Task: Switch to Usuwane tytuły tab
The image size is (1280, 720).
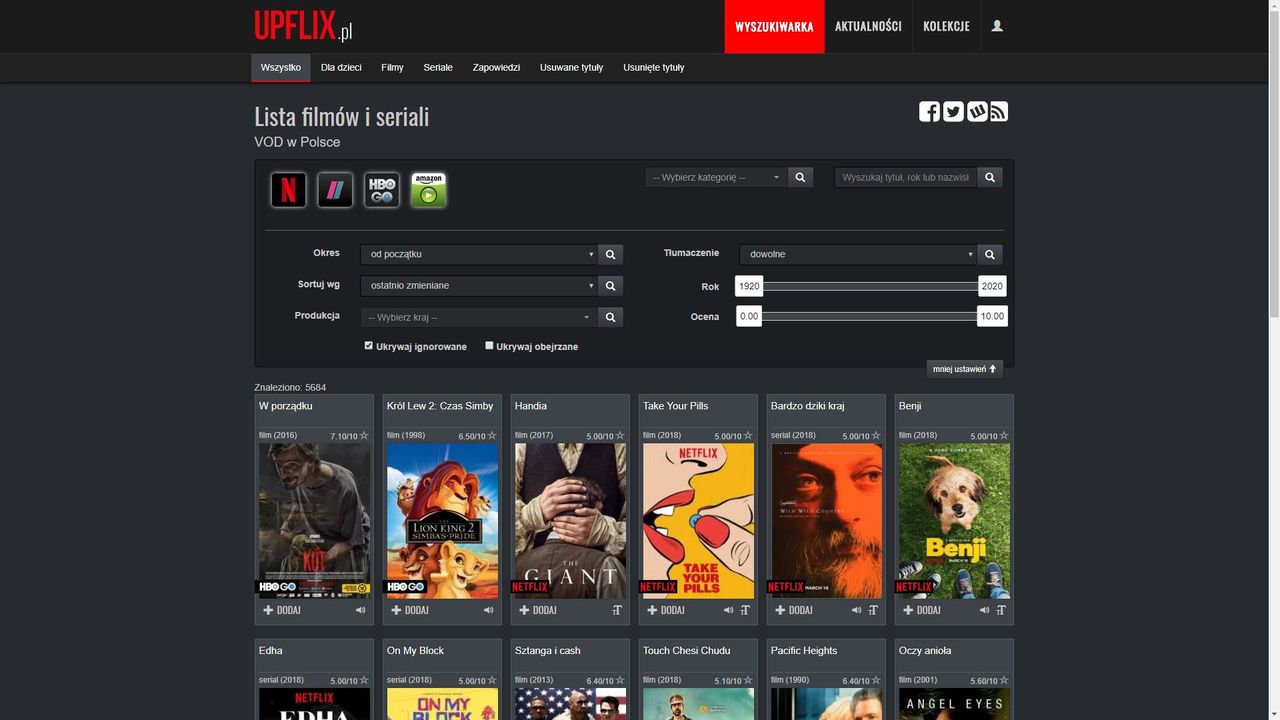Action: [x=572, y=68]
